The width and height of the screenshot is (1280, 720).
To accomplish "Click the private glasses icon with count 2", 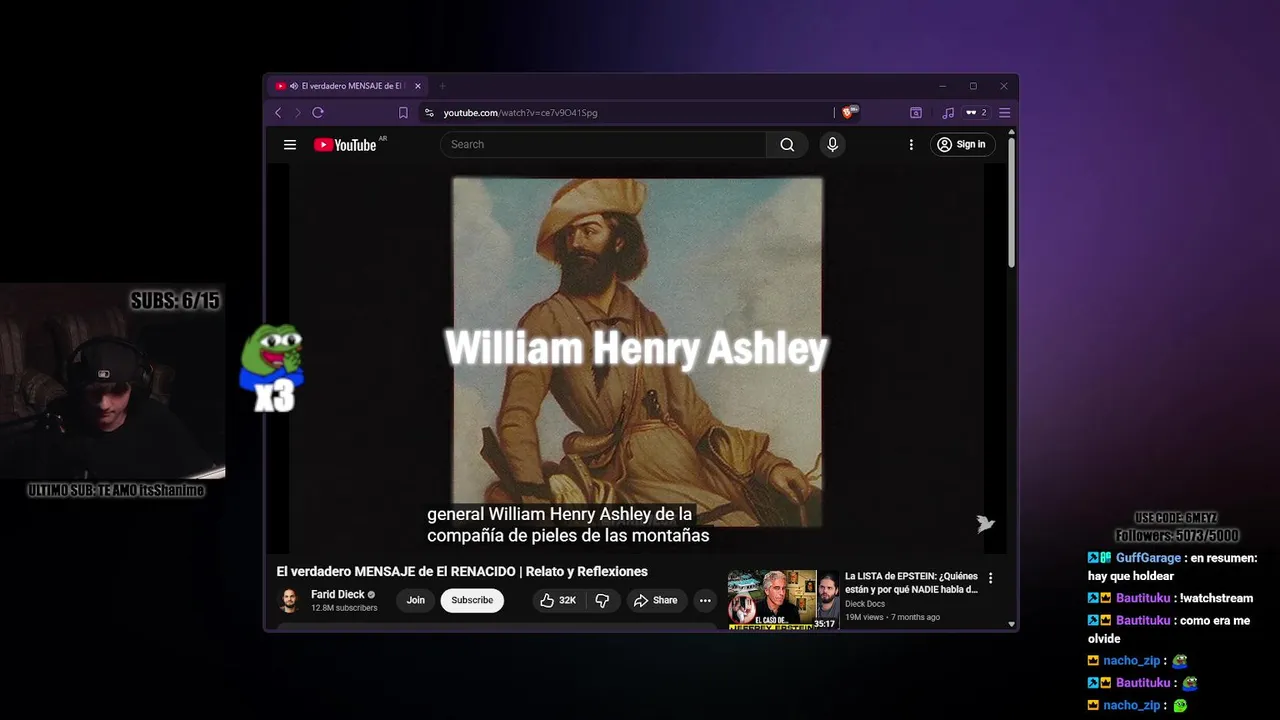I will point(976,113).
